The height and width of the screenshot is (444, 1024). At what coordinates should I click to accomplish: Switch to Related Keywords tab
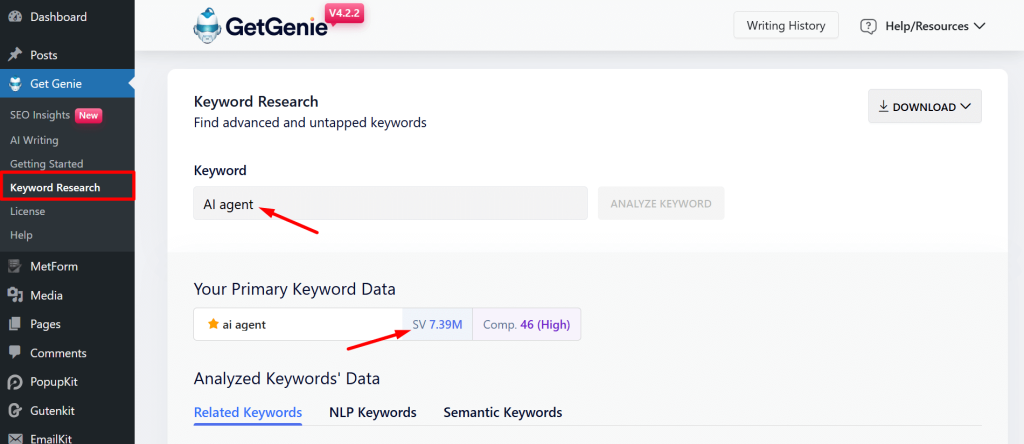[248, 412]
